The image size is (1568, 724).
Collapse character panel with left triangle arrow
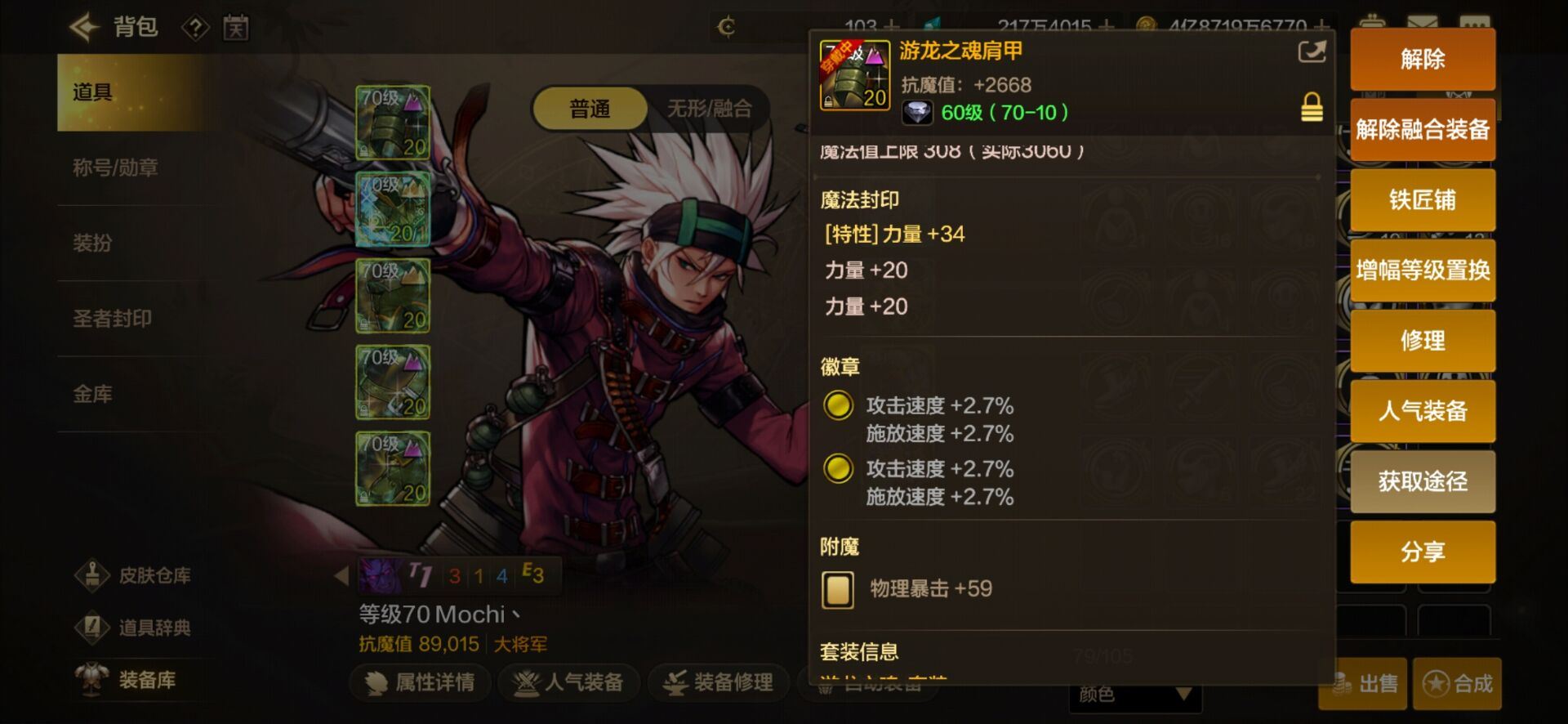coord(341,575)
